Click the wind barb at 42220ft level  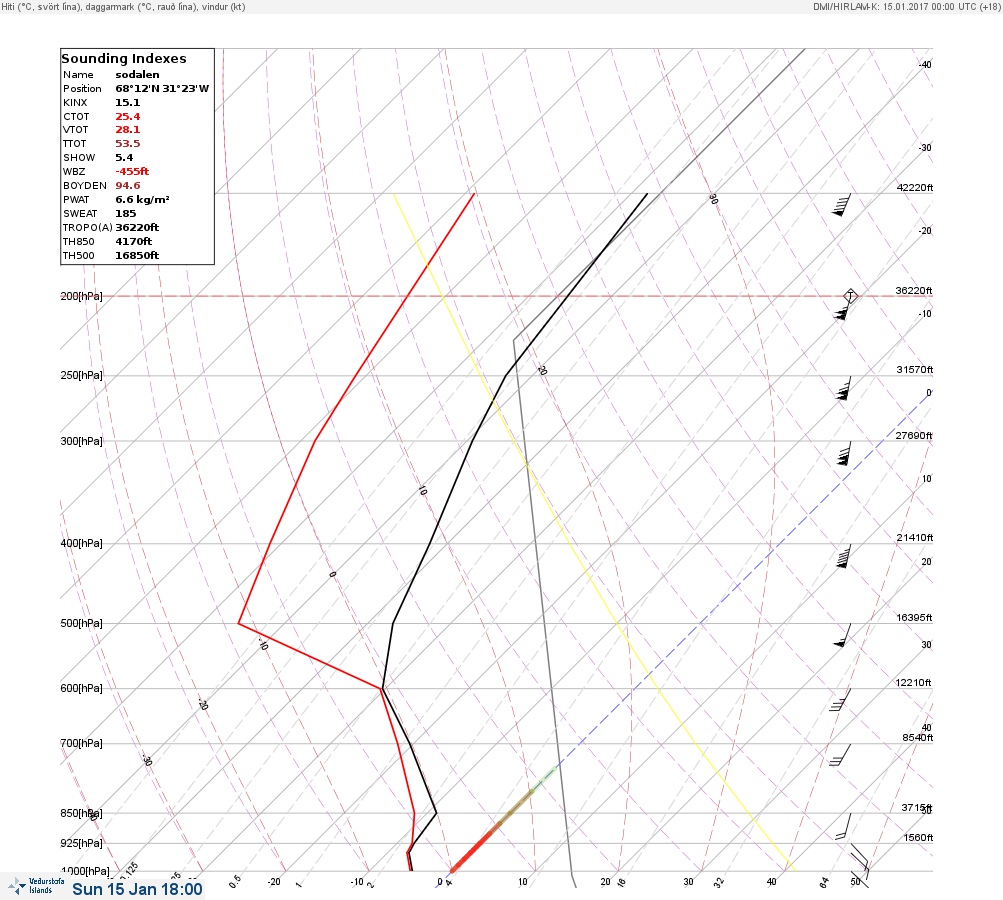click(x=842, y=205)
